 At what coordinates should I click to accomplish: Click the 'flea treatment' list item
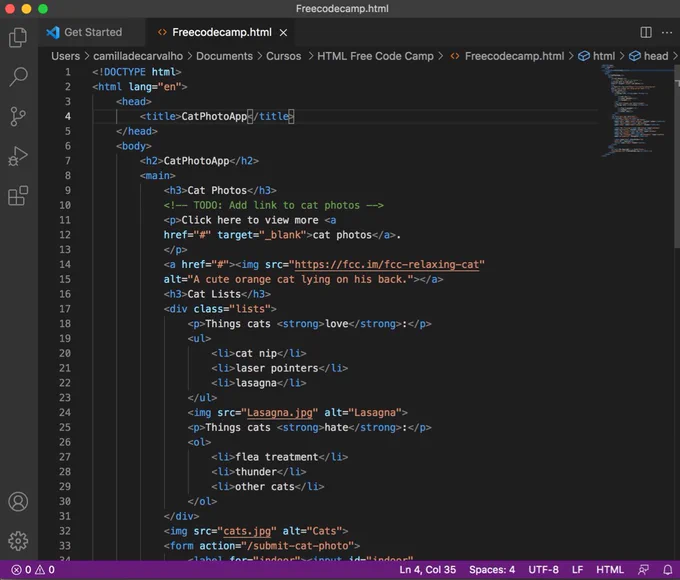point(279,457)
